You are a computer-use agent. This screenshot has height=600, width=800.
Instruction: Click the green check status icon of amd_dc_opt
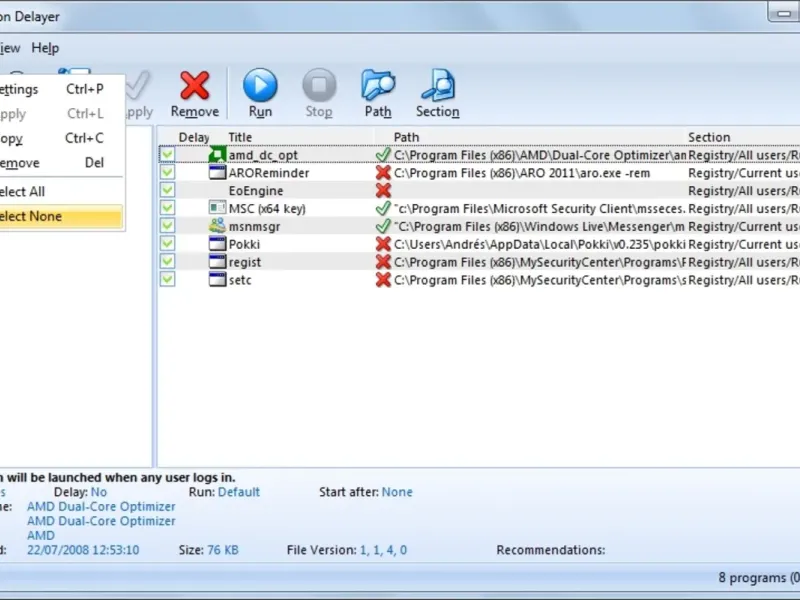tap(383, 154)
